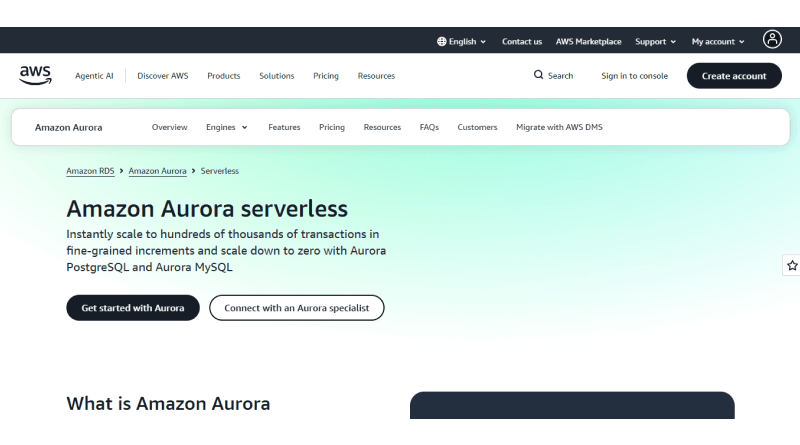Open Agentic AI menu item
The image size is (800, 445).
(94, 76)
